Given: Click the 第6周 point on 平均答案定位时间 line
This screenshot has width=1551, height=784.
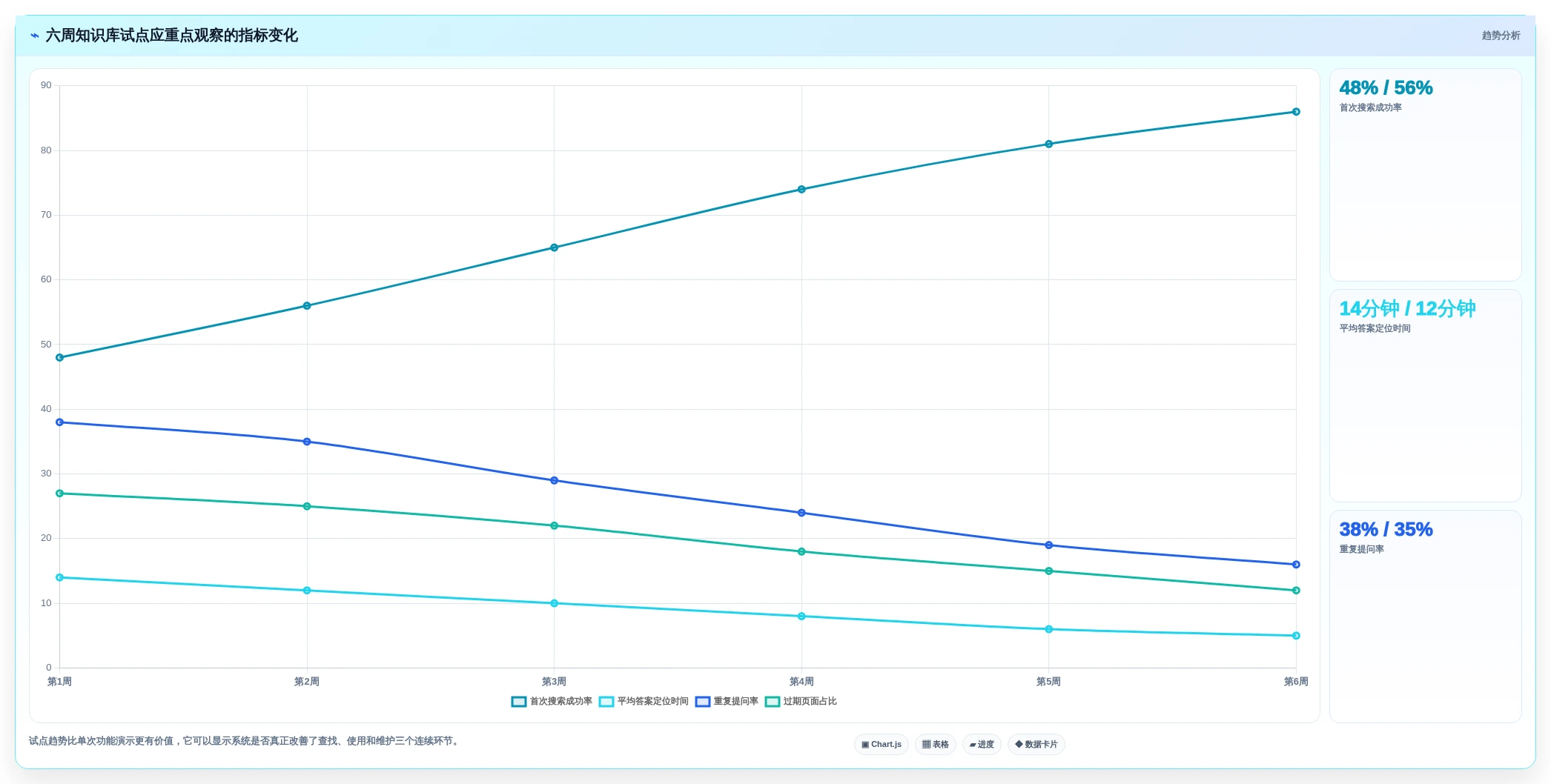Looking at the screenshot, I should click(1296, 636).
